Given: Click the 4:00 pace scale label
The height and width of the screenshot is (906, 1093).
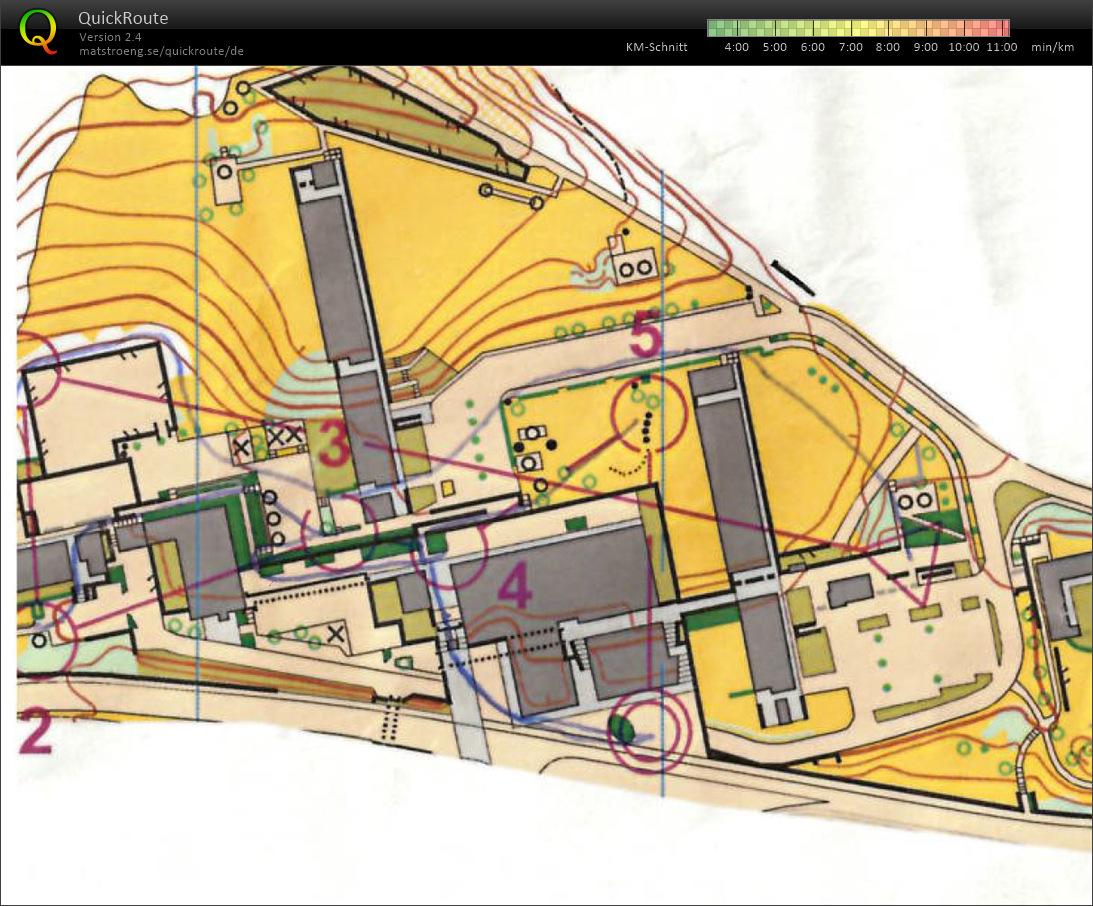Looking at the screenshot, I should (736, 47).
